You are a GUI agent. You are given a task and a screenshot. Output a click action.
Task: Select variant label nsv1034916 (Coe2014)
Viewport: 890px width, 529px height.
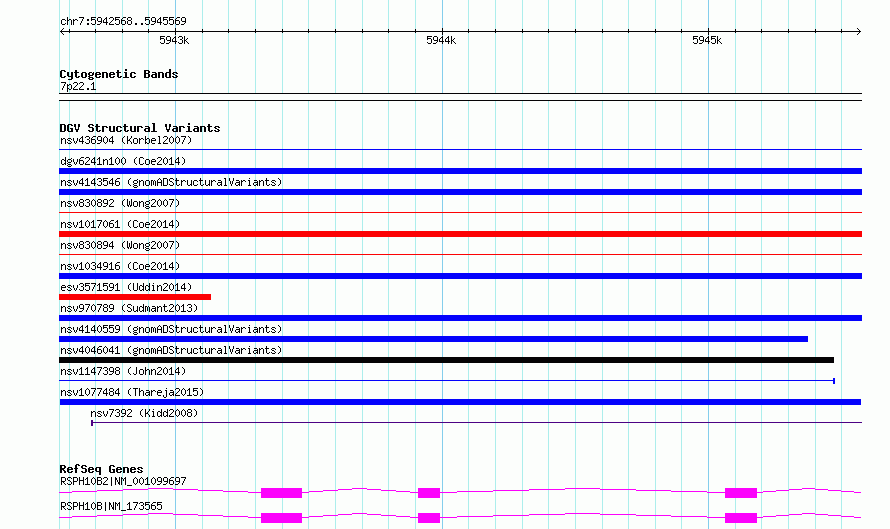(120, 266)
